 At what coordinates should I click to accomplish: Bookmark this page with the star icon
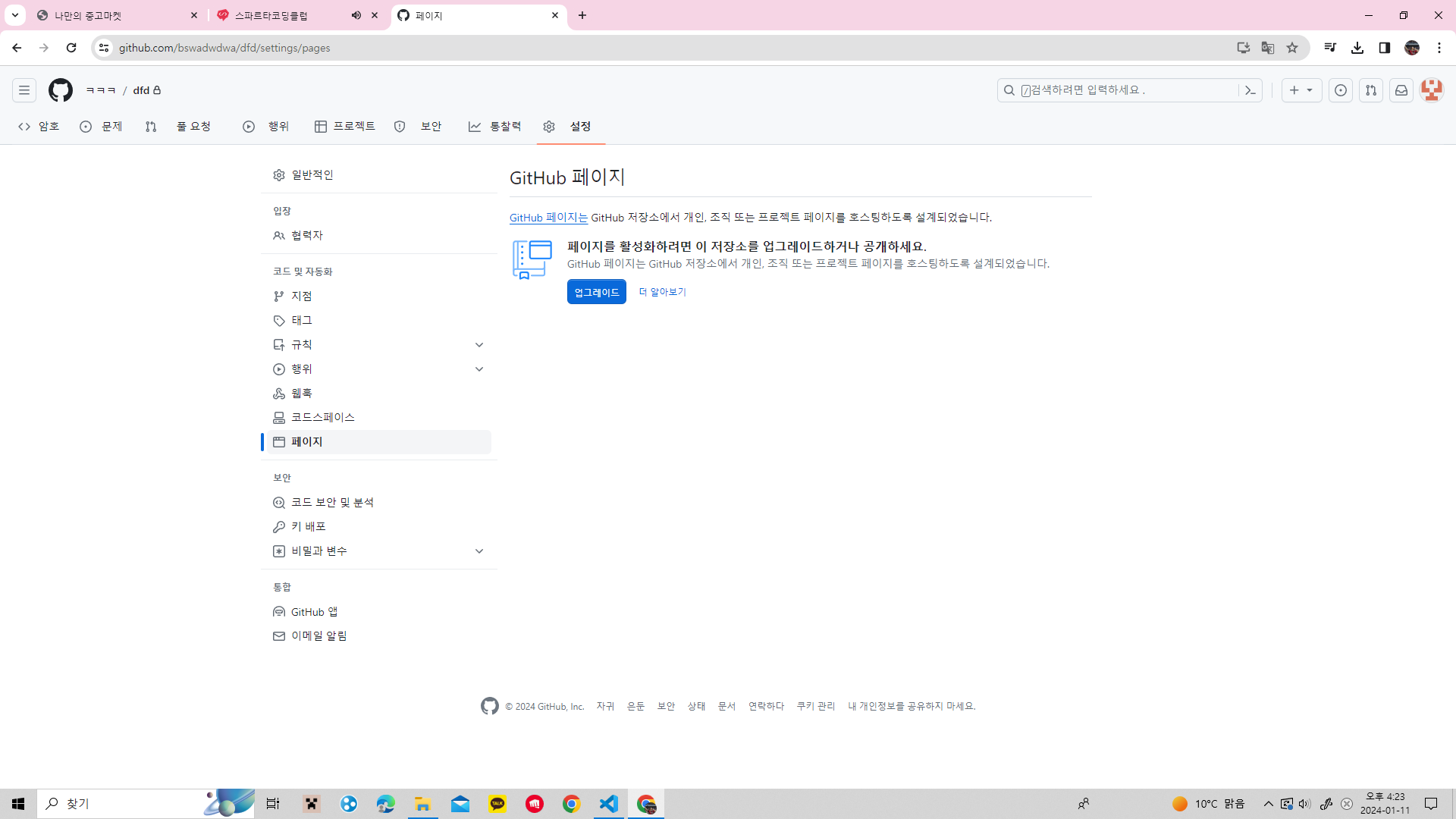pyautogui.click(x=1292, y=48)
